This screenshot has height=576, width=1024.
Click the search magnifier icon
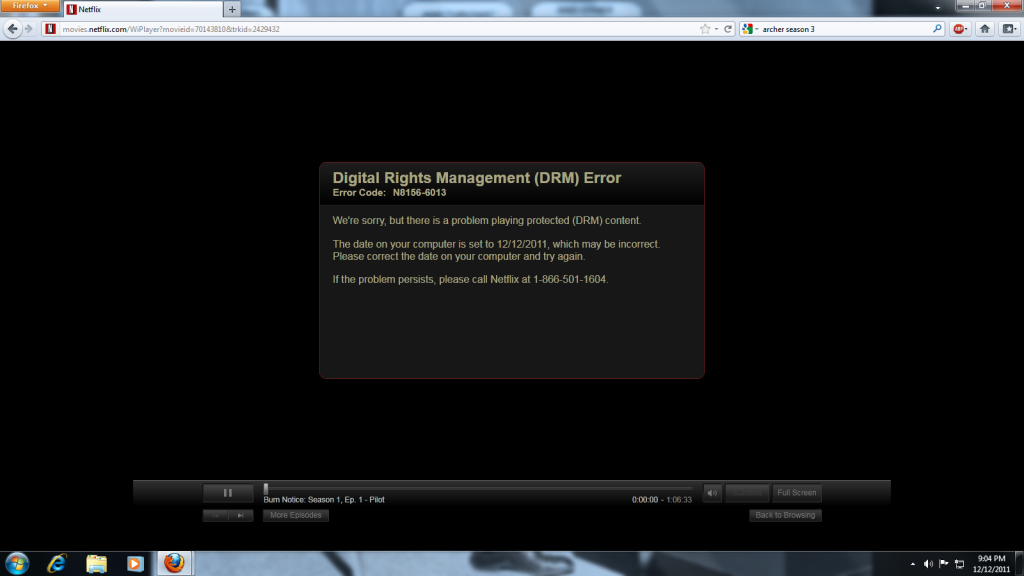click(937, 29)
